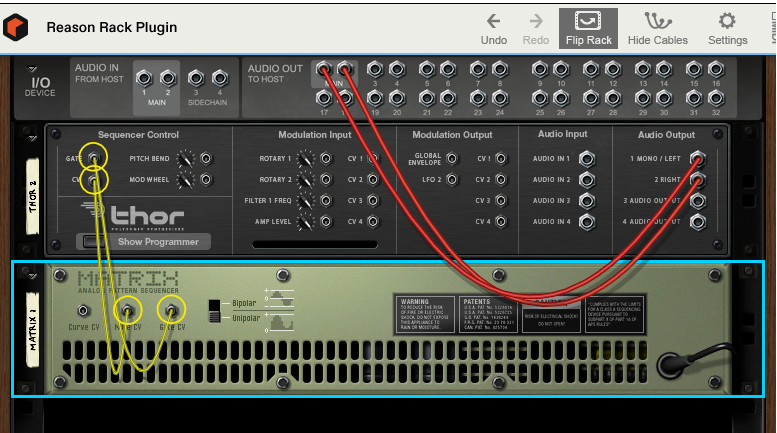
Task: Click the Sequencer Control section heading
Action: tap(138, 135)
